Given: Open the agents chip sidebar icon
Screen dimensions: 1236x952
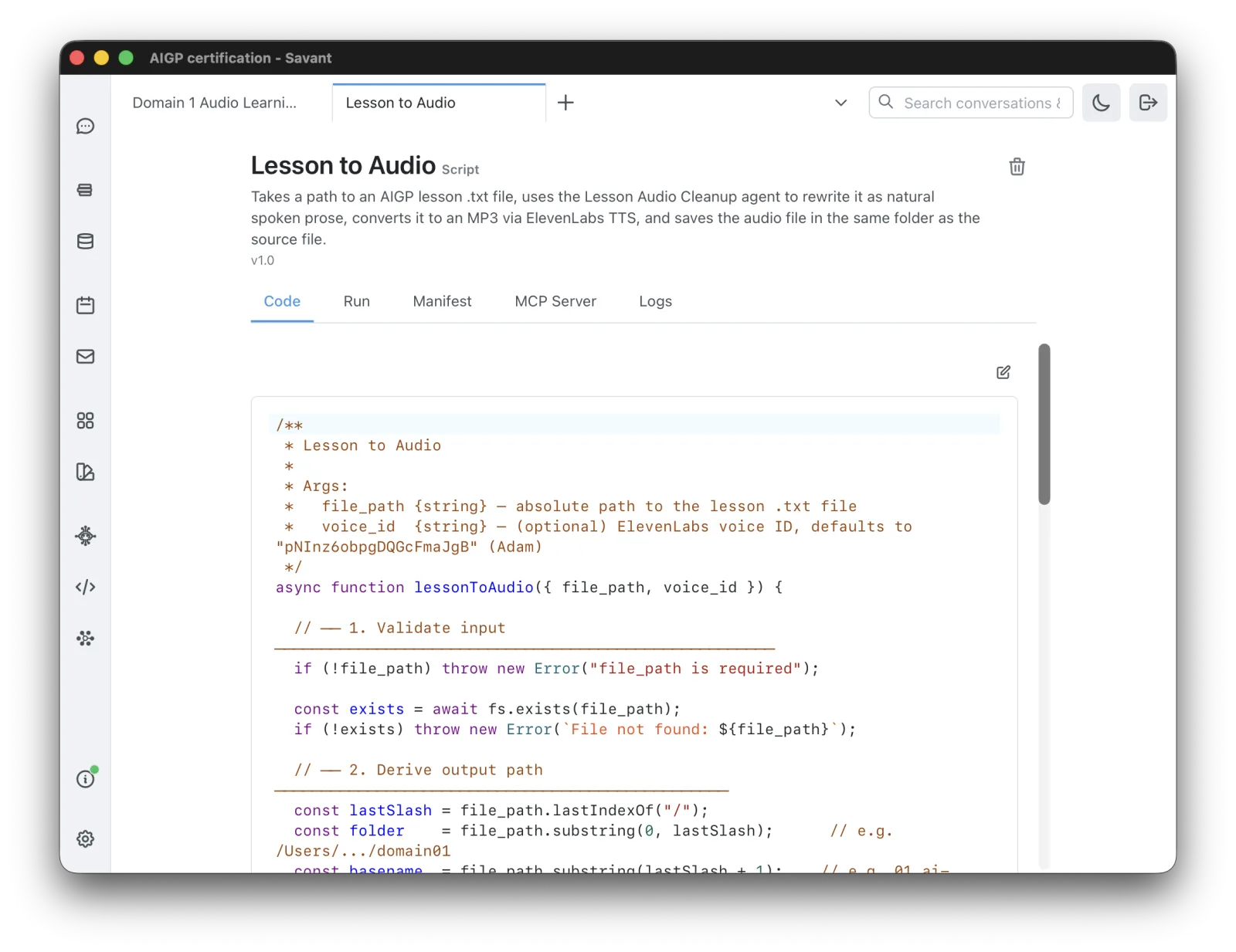Looking at the screenshot, I should [x=85, y=536].
